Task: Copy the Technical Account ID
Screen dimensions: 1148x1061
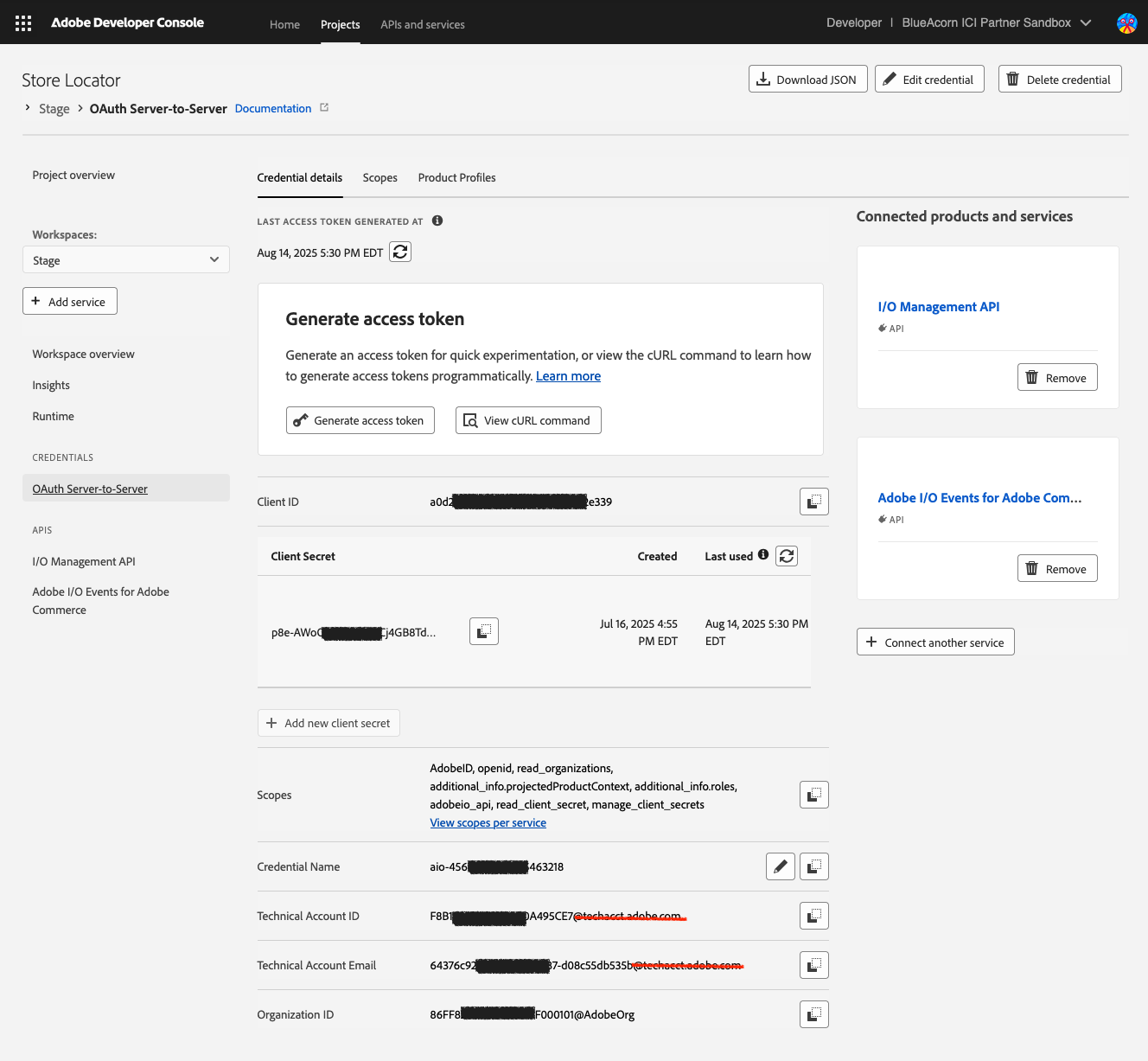Action: 814,916
